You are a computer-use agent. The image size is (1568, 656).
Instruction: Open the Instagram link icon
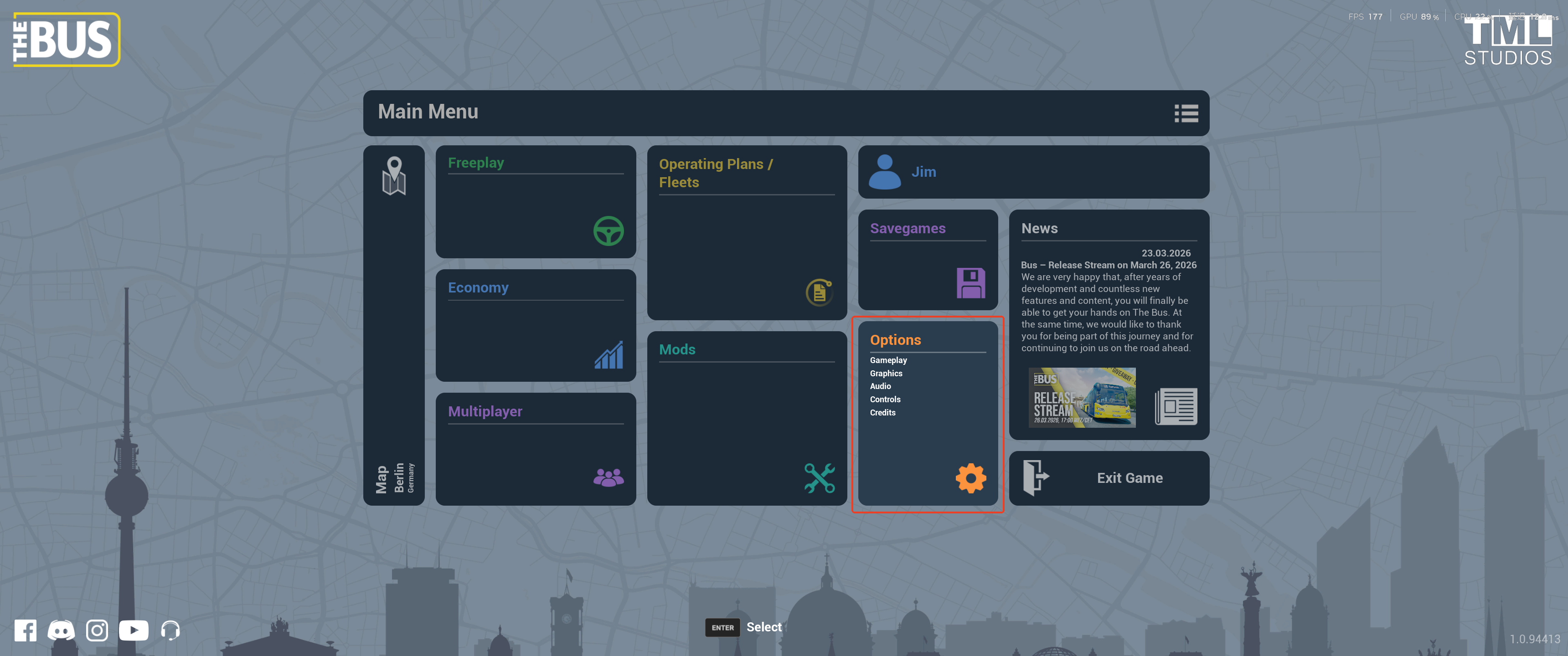pos(97,630)
